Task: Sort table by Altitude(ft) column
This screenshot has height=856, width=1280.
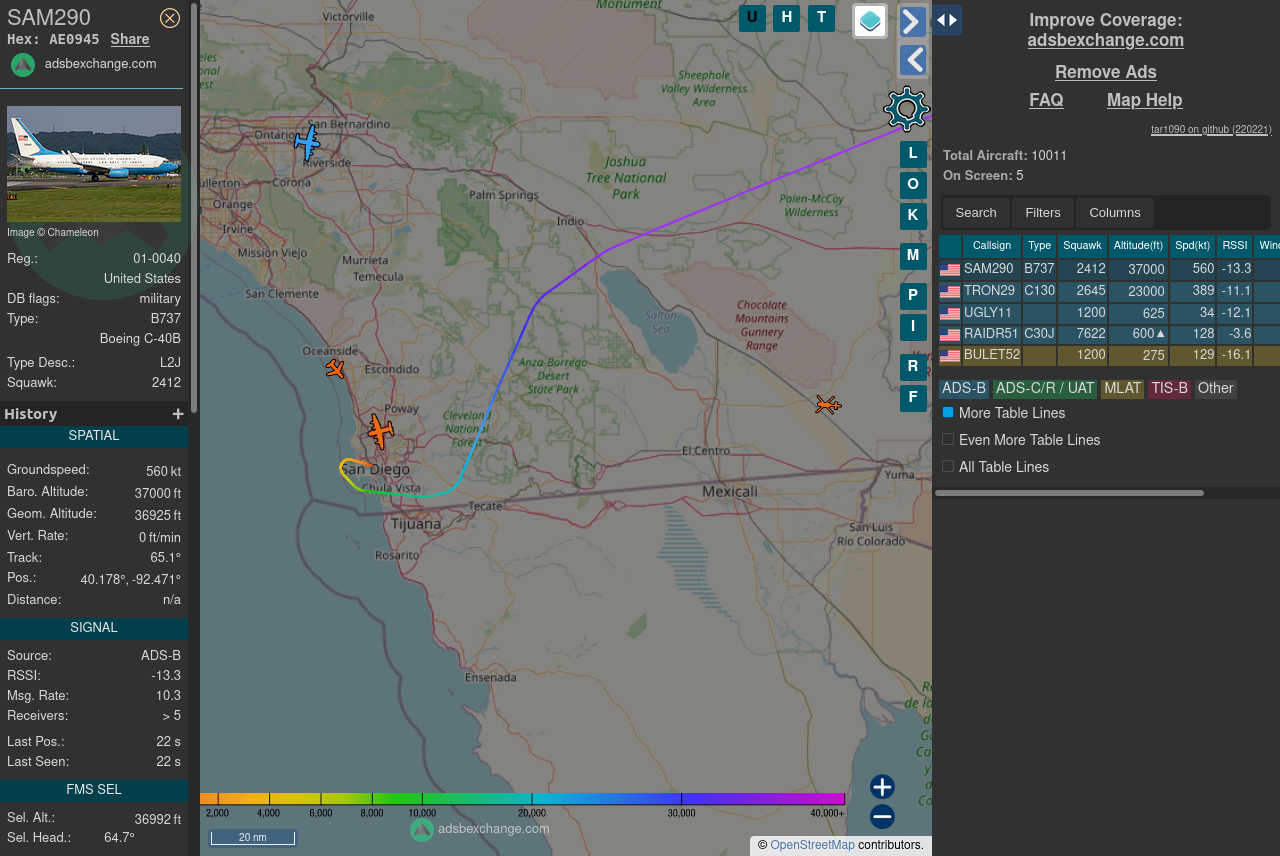Action: click(x=1138, y=246)
